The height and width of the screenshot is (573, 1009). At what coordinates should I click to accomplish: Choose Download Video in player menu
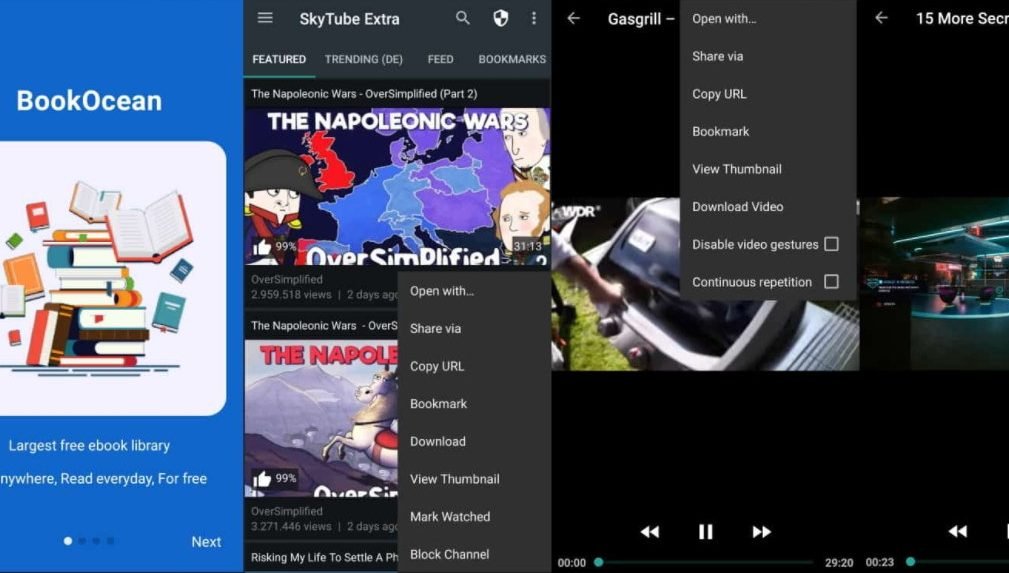point(737,207)
